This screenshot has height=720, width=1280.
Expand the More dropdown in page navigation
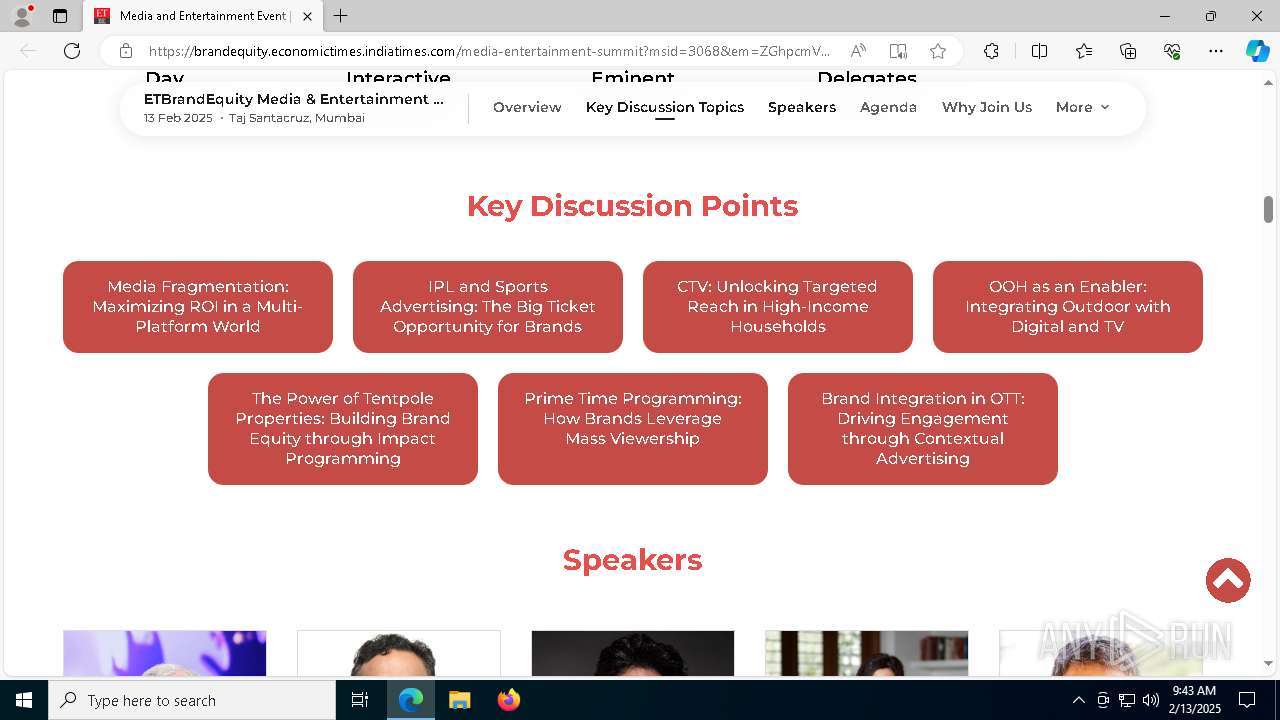[x=1083, y=107]
